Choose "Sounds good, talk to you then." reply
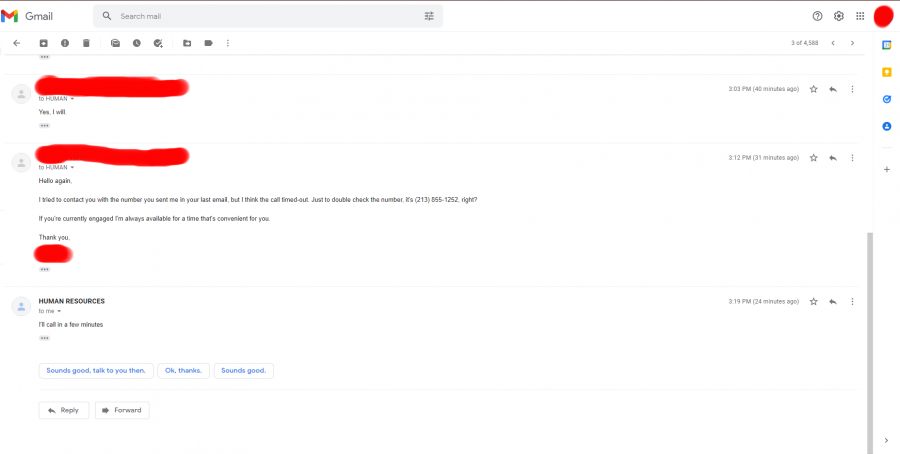Image resolution: width=900 pixels, height=454 pixels. click(96, 370)
